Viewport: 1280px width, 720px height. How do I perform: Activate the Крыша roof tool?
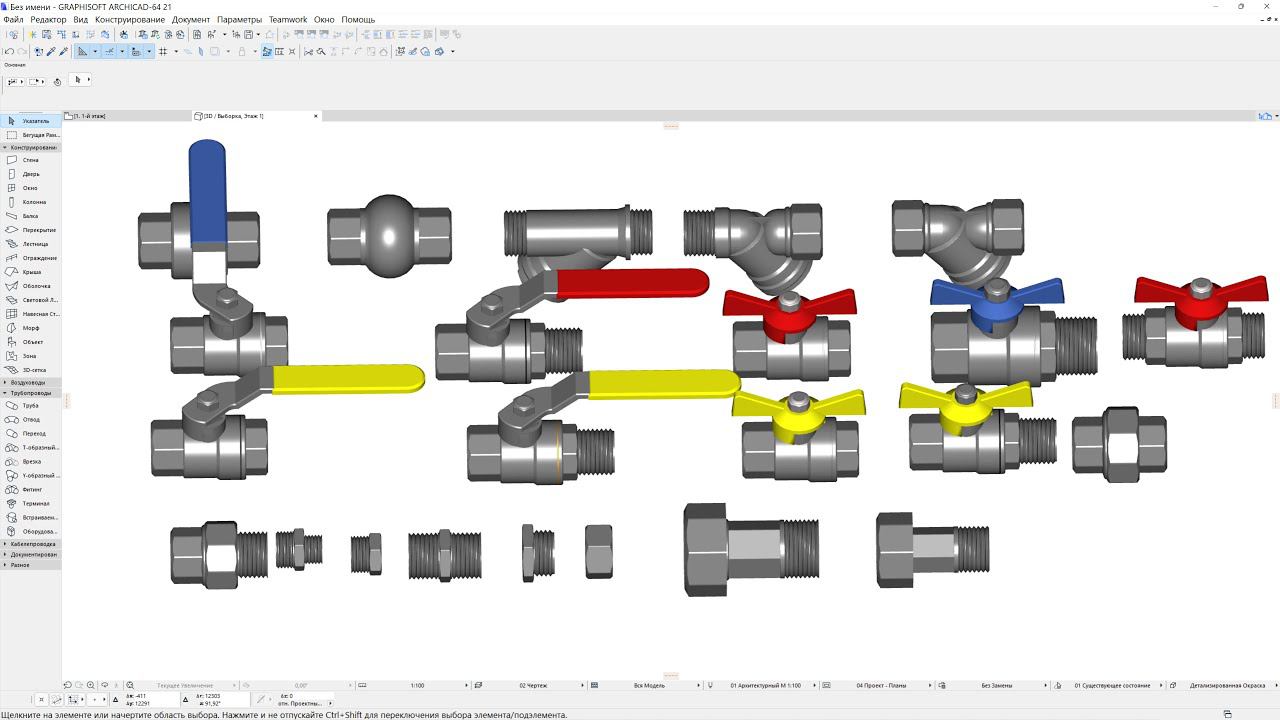pyautogui.click(x=30, y=272)
